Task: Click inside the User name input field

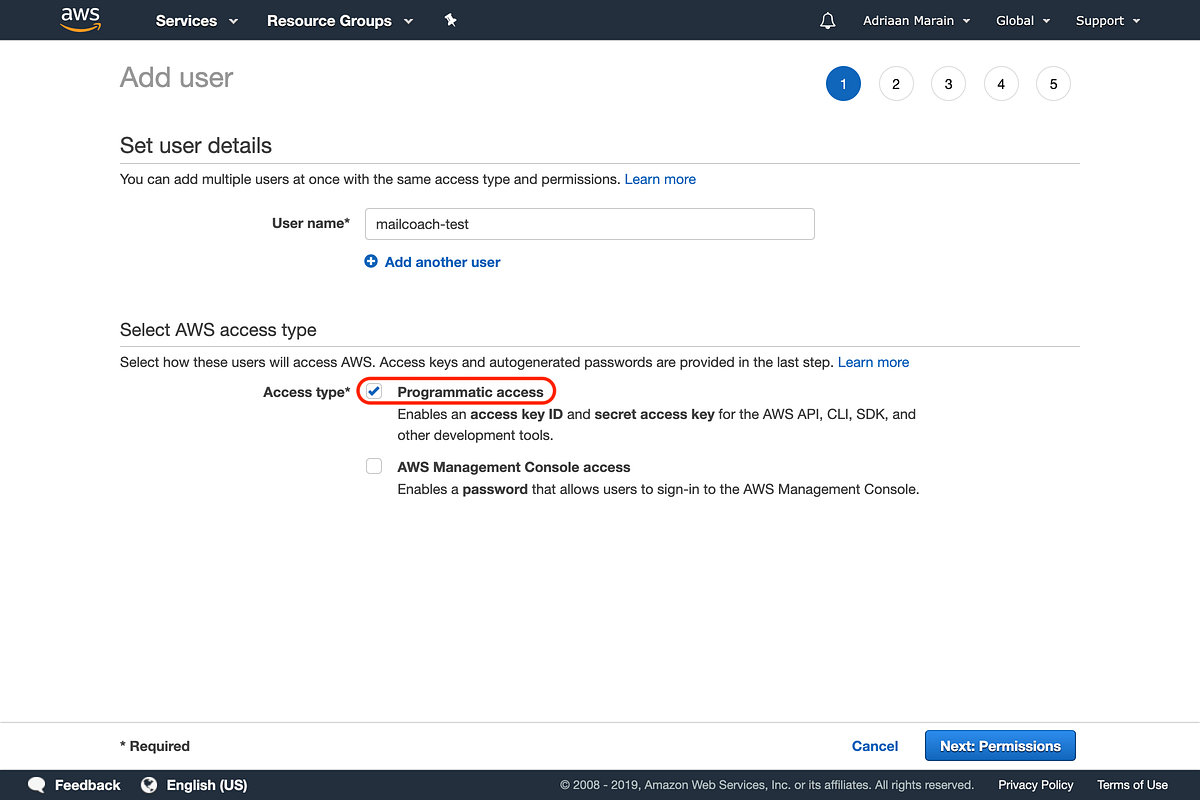Action: [x=589, y=223]
